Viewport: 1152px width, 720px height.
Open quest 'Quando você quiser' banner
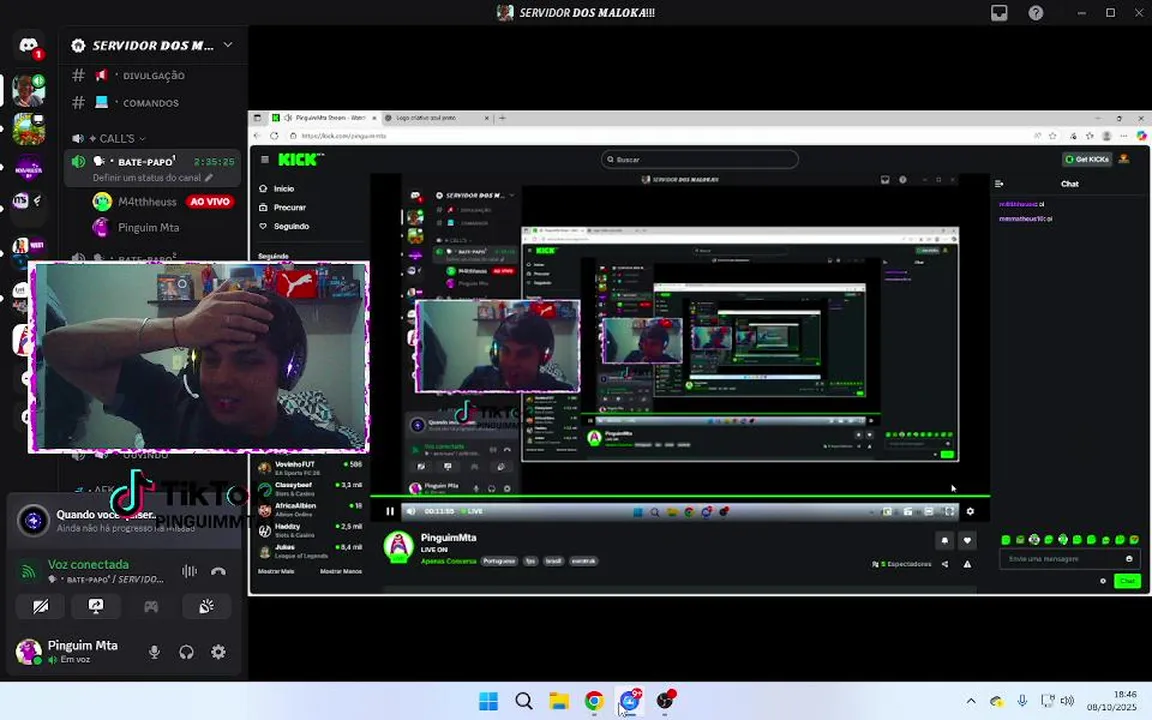tap(125, 520)
